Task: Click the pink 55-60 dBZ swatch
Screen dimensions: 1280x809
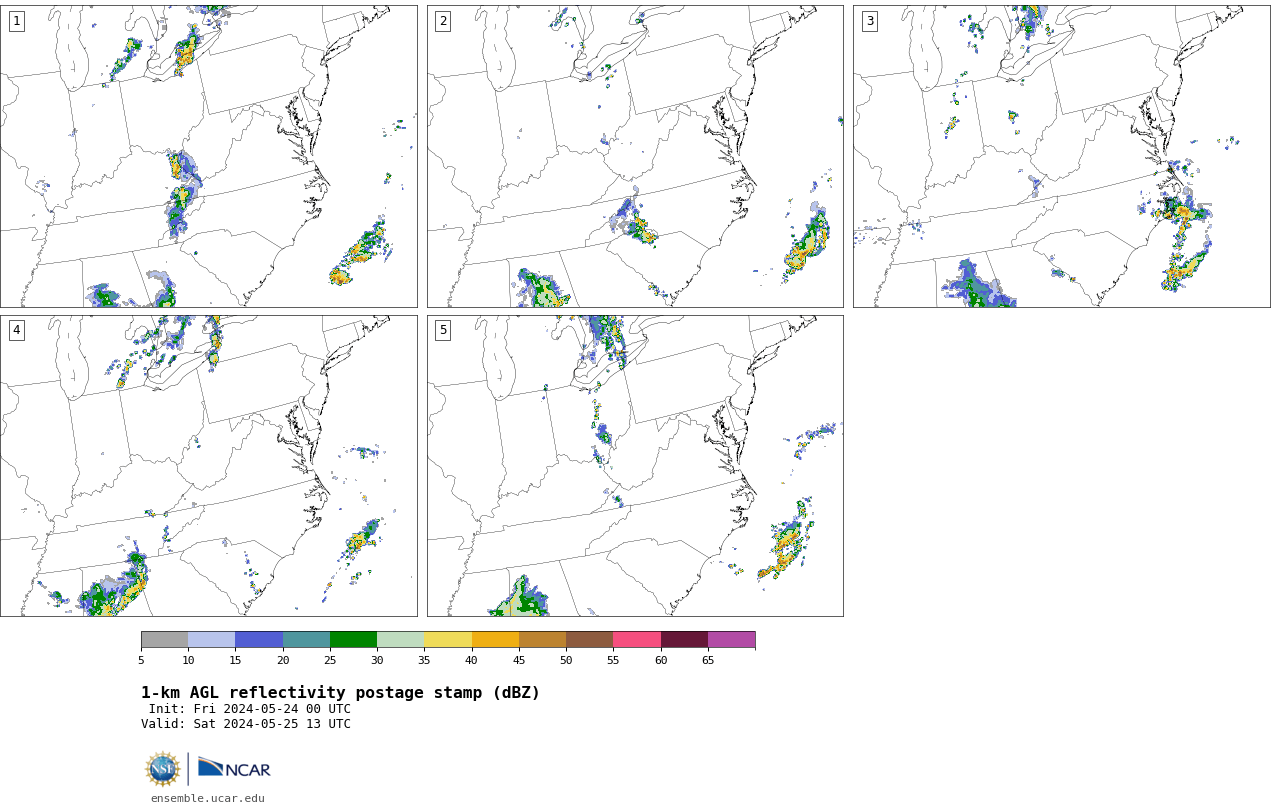Action: point(637,640)
